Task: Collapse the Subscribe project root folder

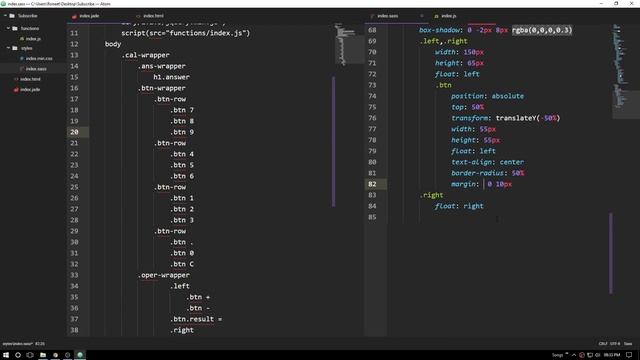Action: point(5,16)
